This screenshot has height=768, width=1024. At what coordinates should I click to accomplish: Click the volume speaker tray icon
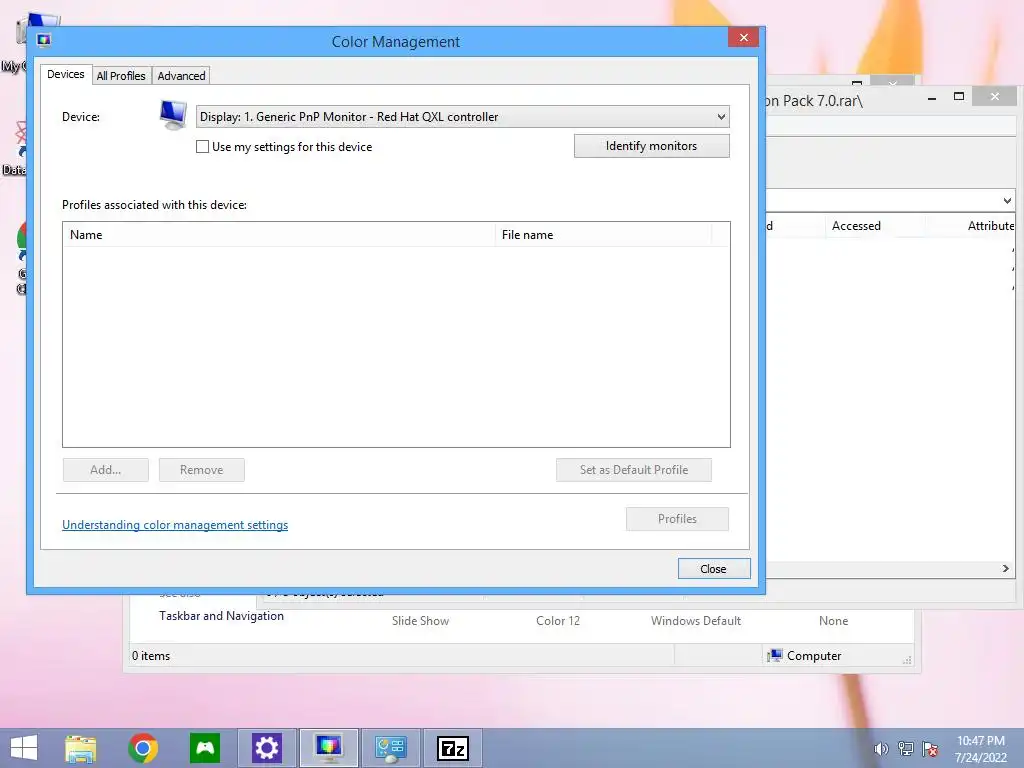coord(881,749)
